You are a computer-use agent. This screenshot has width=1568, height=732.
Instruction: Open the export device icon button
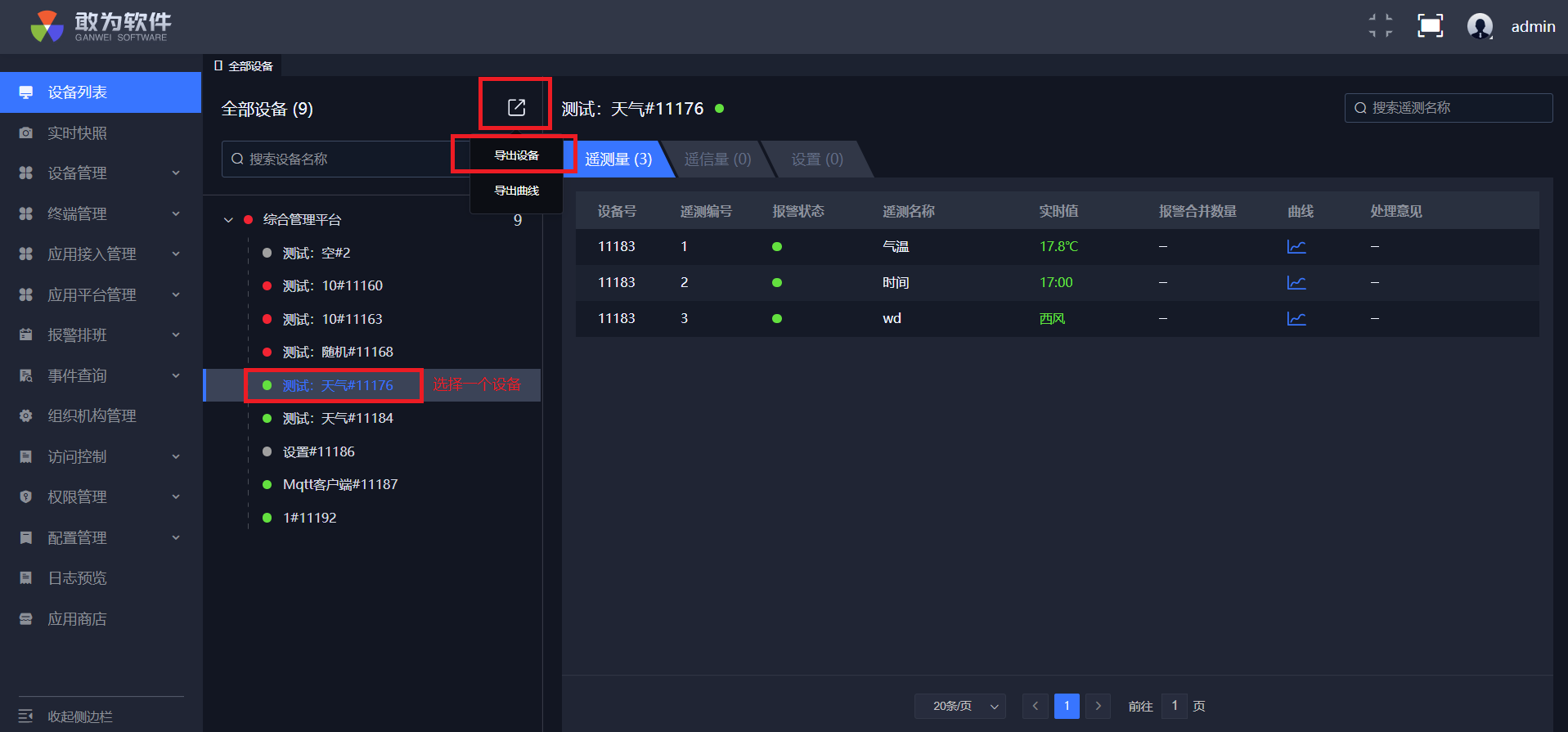pos(516,107)
